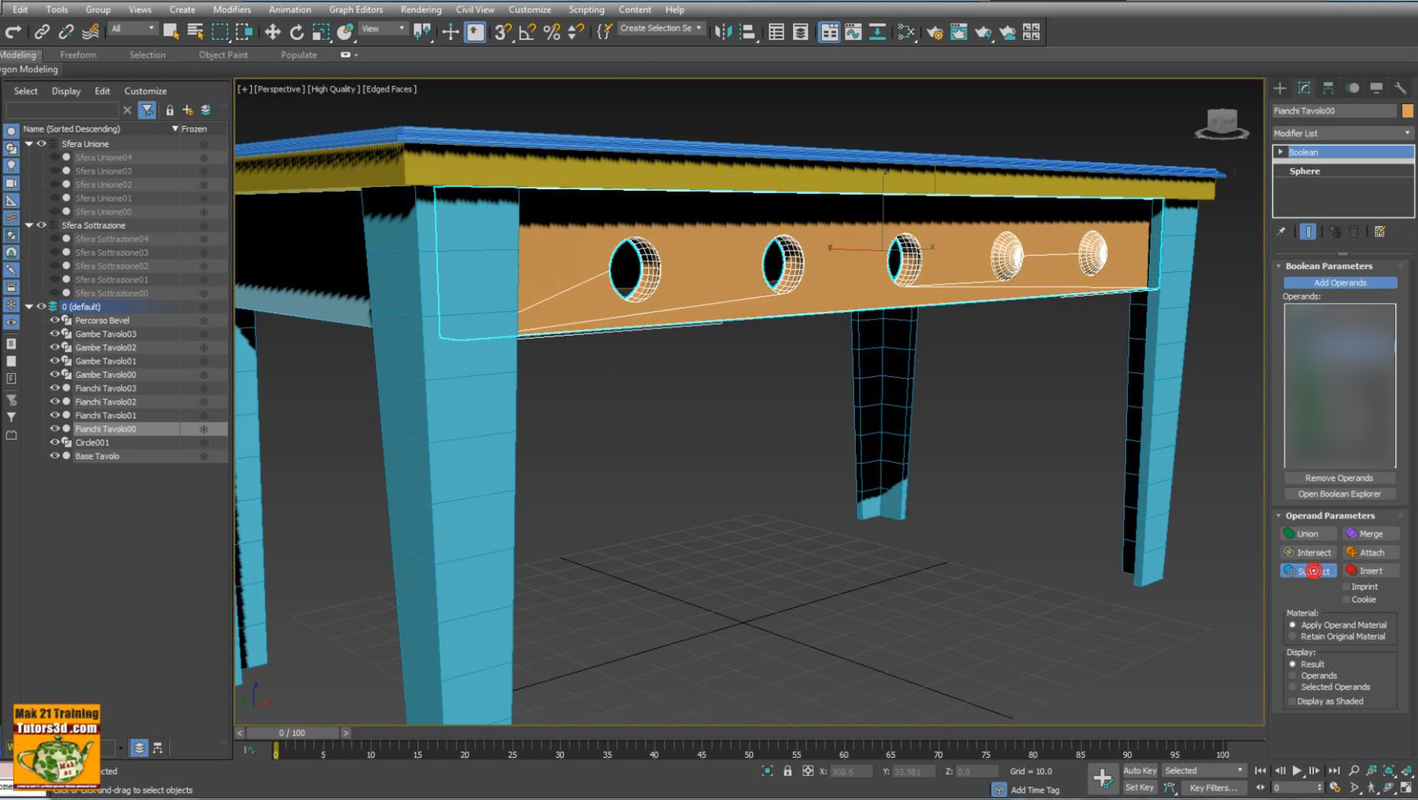Click the Mirror tool icon
Image resolution: width=1418 pixels, height=800 pixels.
click(722, 31)
